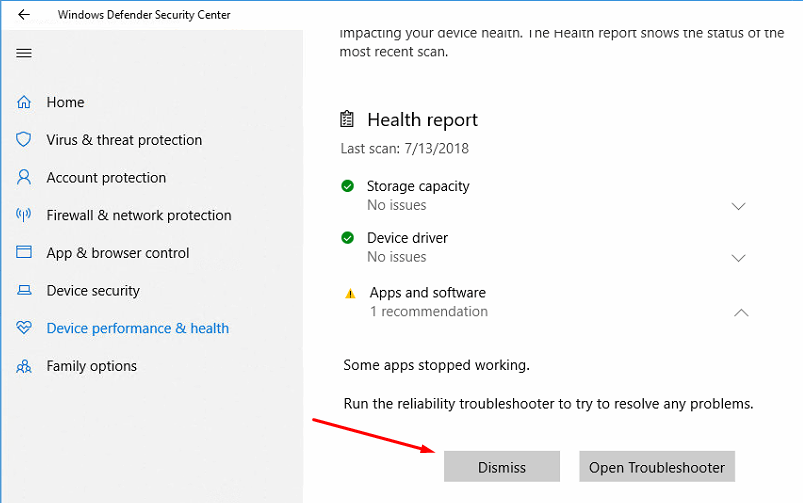The width and height of the screenshot is (803, 503).
Task: Open Firewall & network protection page
Action: [x=139, y=215]
